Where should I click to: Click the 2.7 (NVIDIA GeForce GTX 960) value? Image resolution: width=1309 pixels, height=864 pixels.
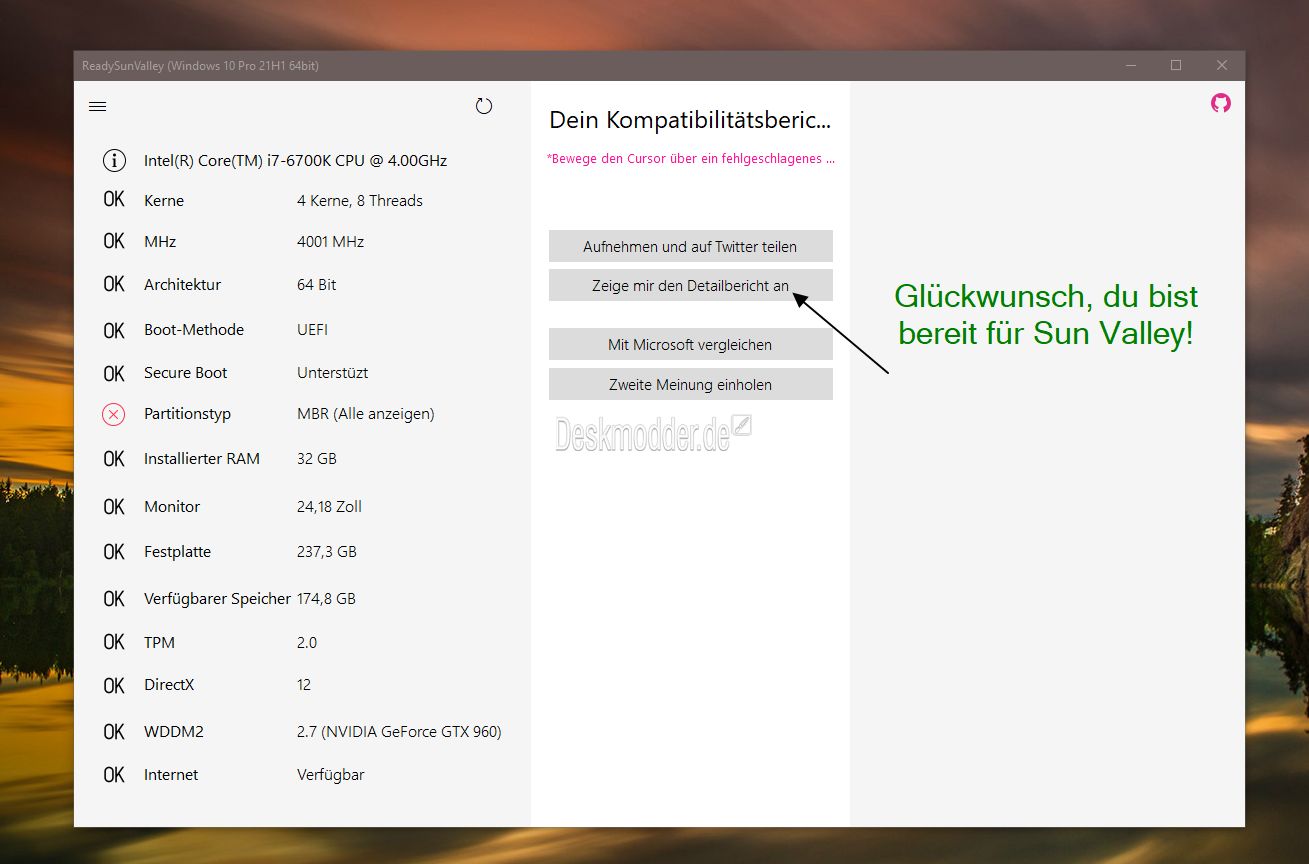tap(399, 731)
